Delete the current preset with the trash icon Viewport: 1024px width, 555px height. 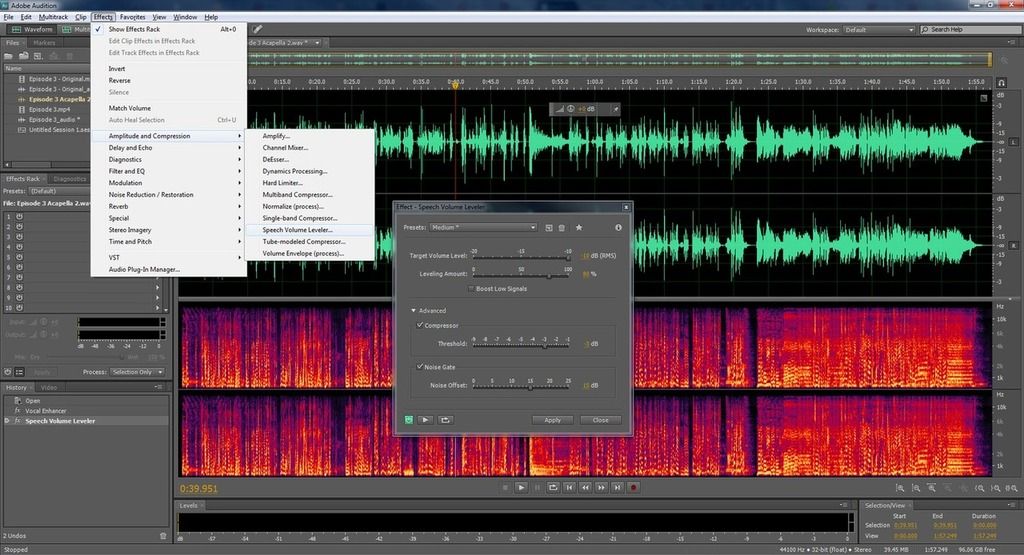pyautogui.click(x=562, y=228)
